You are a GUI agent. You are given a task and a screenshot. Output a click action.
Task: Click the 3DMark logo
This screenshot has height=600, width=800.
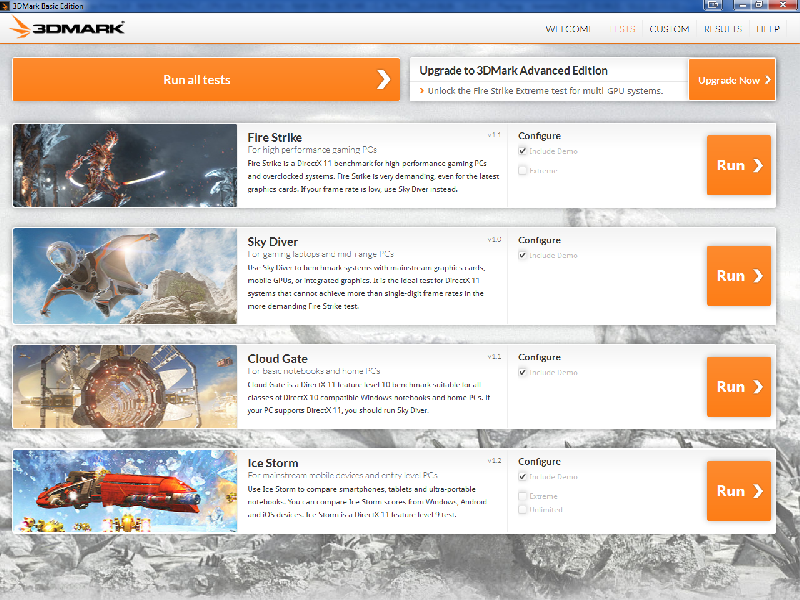[67, 27]
